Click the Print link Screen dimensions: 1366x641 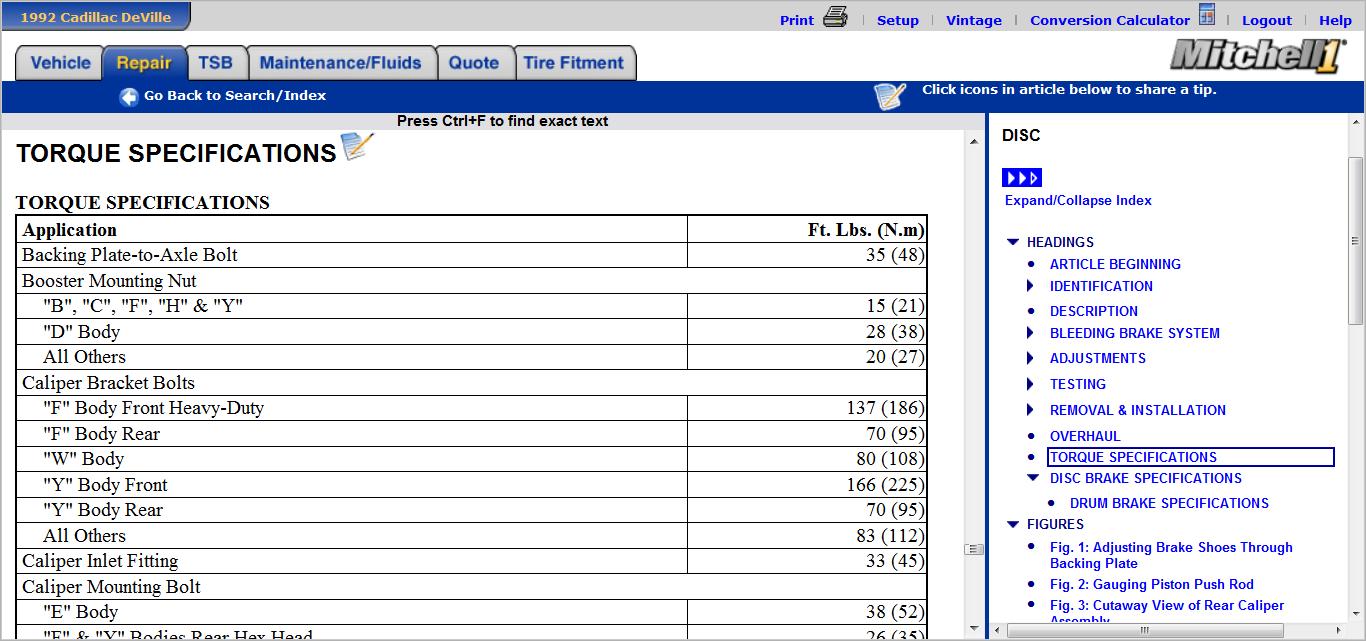click(x=797, y=20)
